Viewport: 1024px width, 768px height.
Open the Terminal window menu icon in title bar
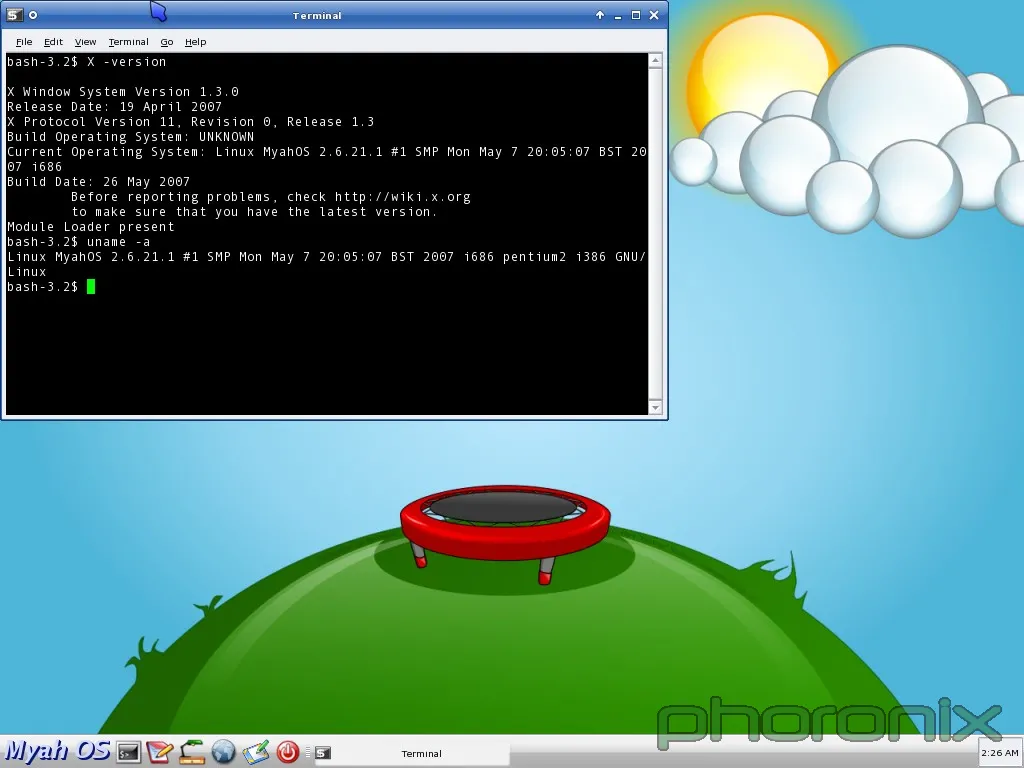point(14,15)
